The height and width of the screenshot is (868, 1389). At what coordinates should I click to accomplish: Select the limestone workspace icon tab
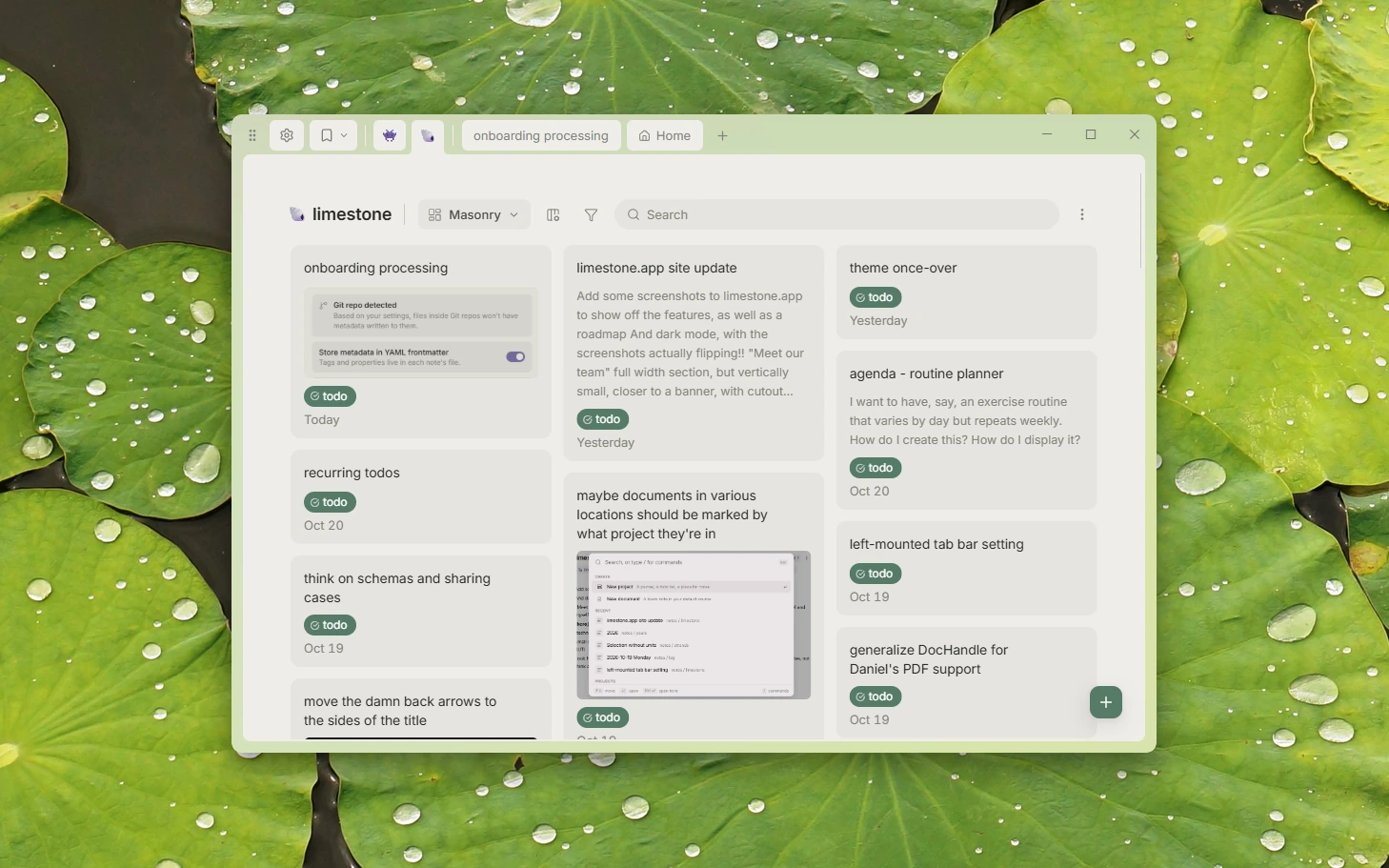[x=428, y=135]
